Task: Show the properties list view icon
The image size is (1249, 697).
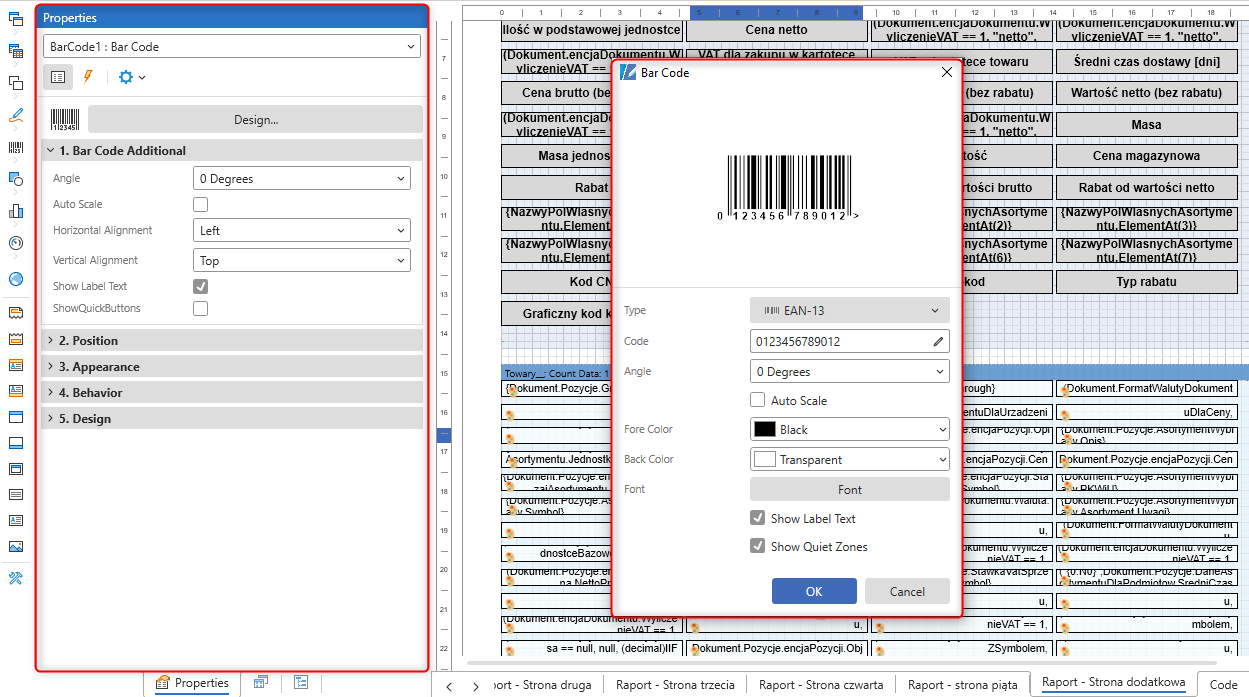Action: 58,77
